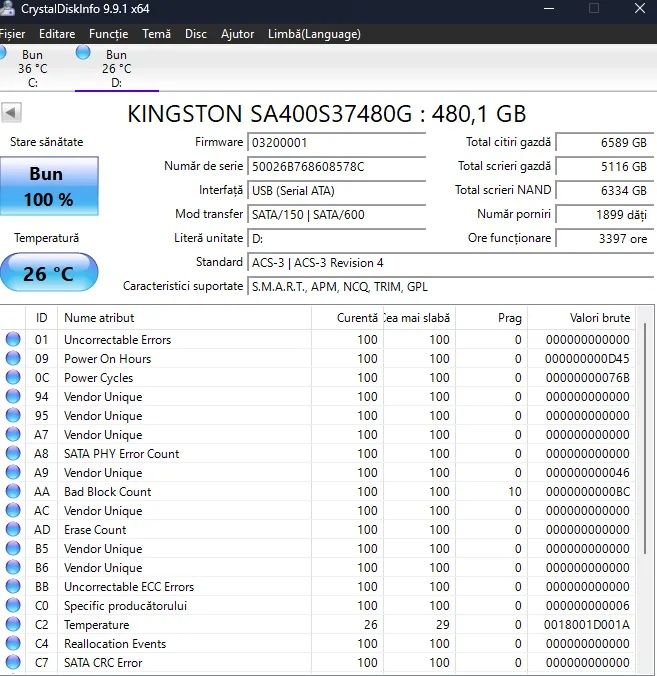Click Total scrieri gazdă value 5116 GB

click(604, 166)
